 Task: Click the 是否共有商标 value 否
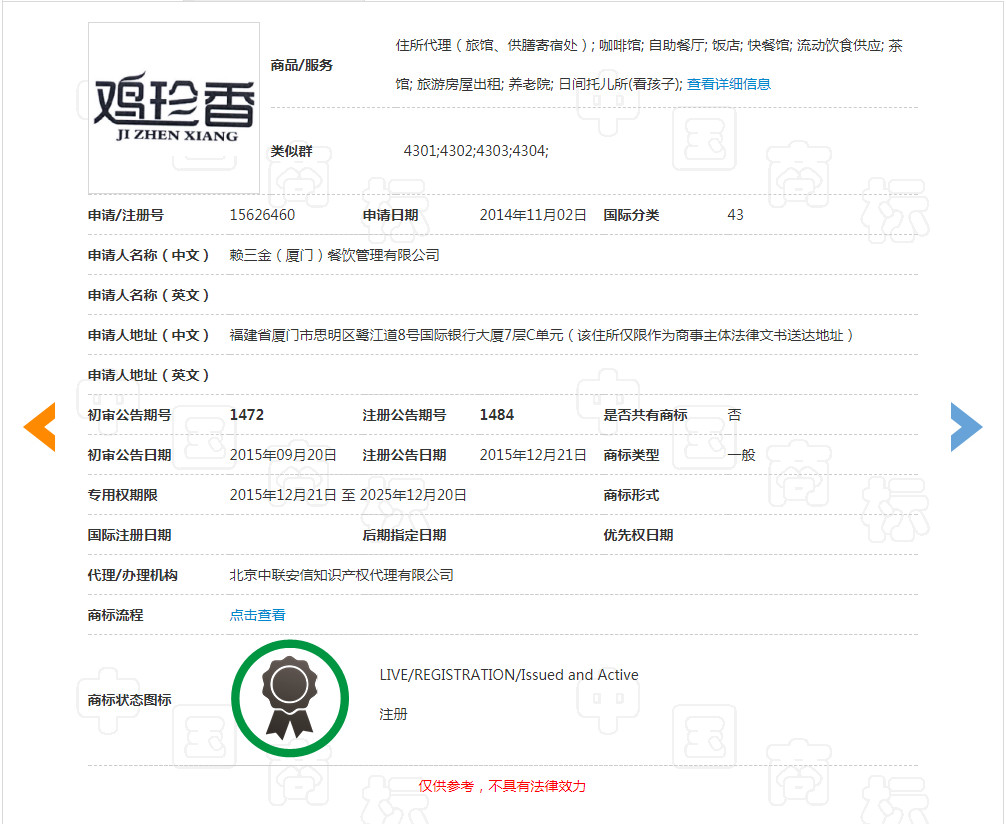point(735,414)
